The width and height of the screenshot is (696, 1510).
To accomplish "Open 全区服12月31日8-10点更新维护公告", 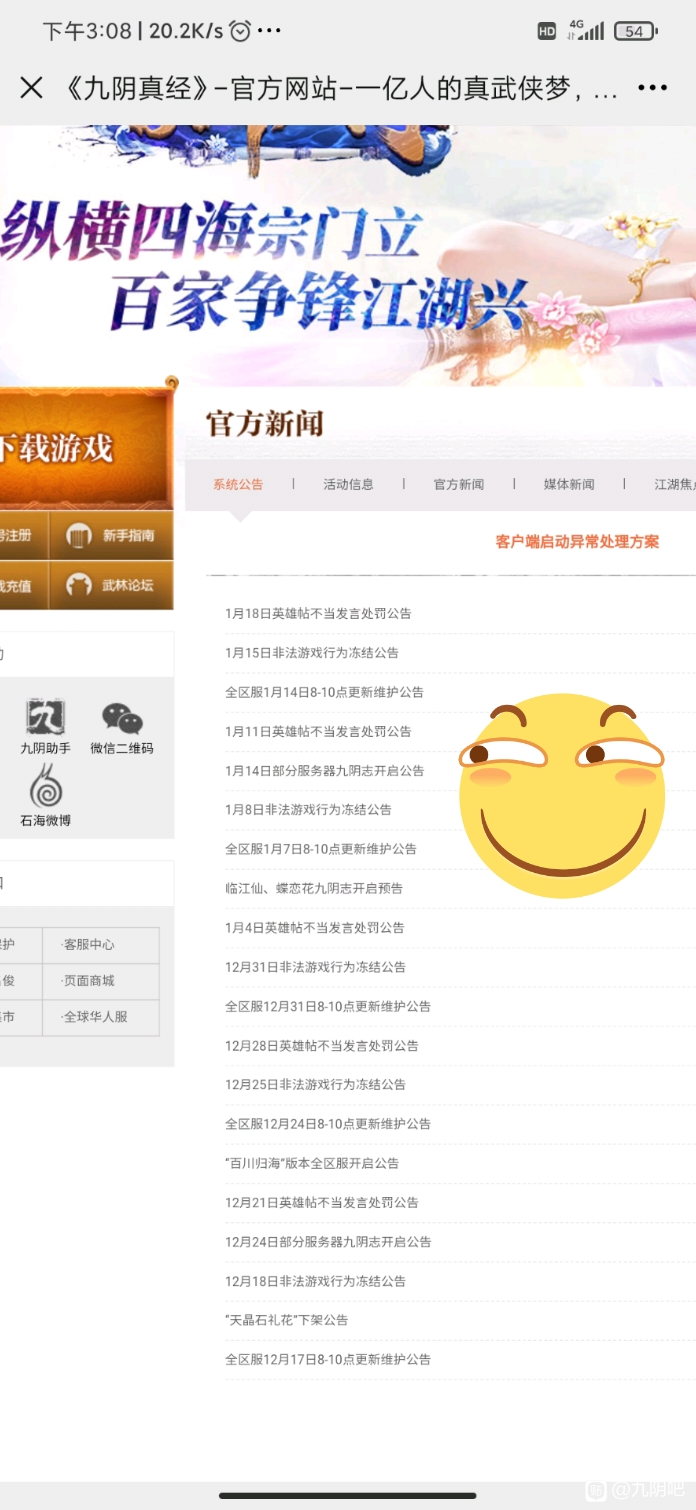I will pos(328,1006).
